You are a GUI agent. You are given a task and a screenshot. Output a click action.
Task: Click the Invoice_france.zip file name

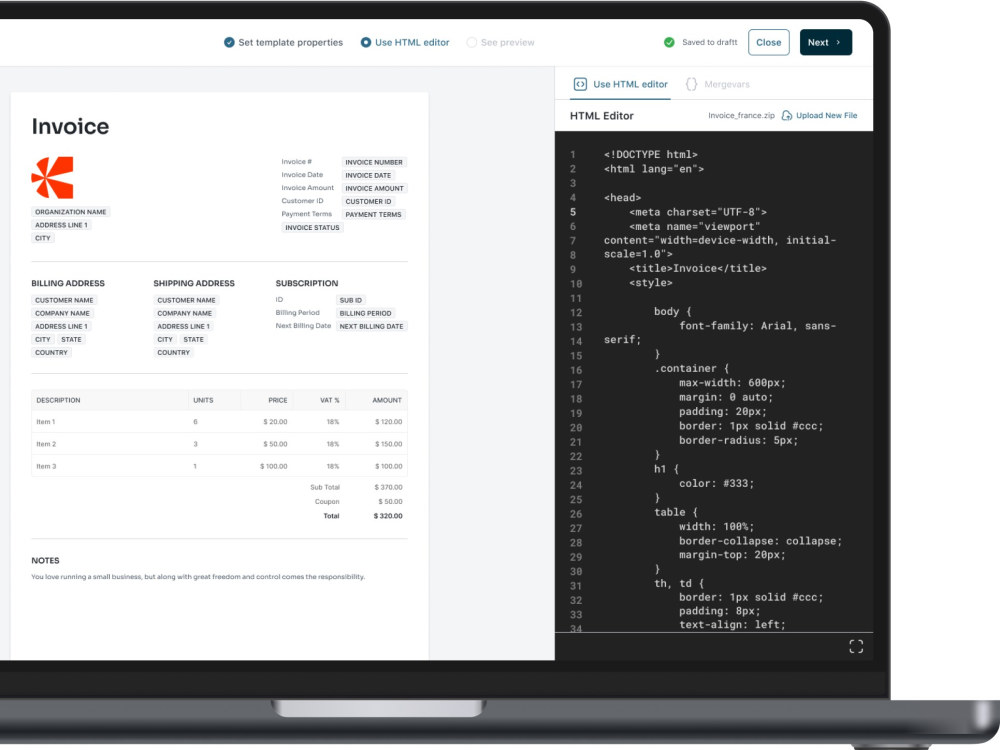pos(741,115)
